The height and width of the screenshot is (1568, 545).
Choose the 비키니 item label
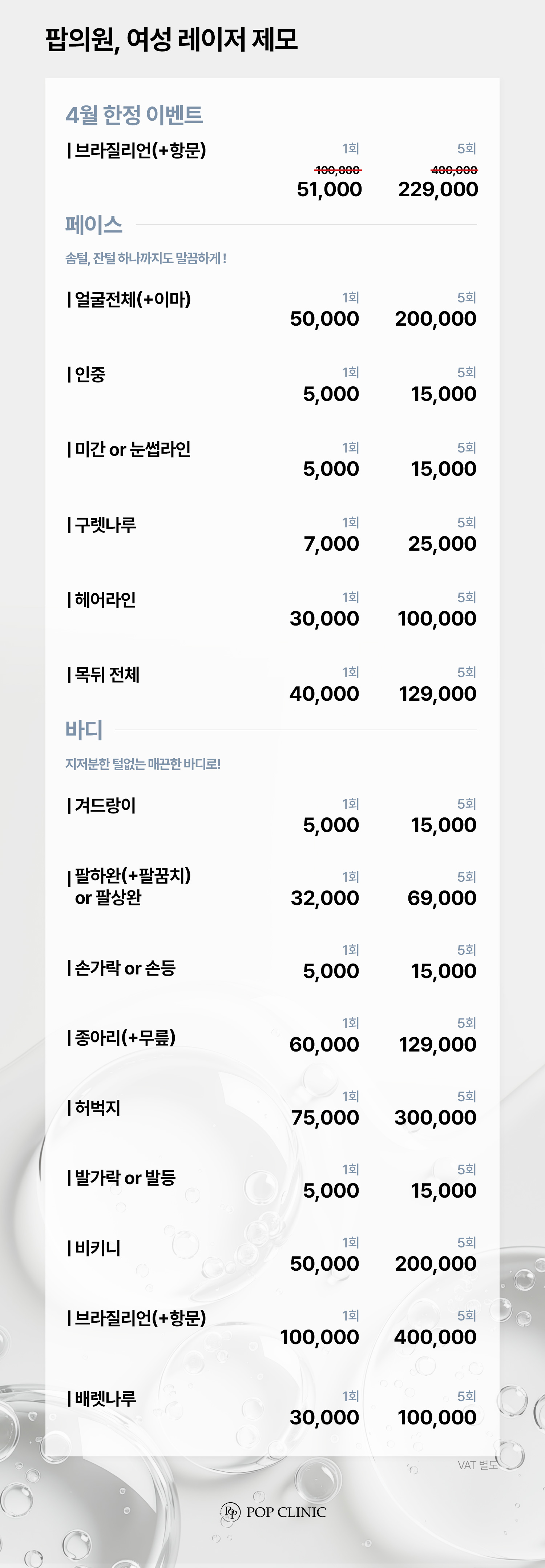94,1248
